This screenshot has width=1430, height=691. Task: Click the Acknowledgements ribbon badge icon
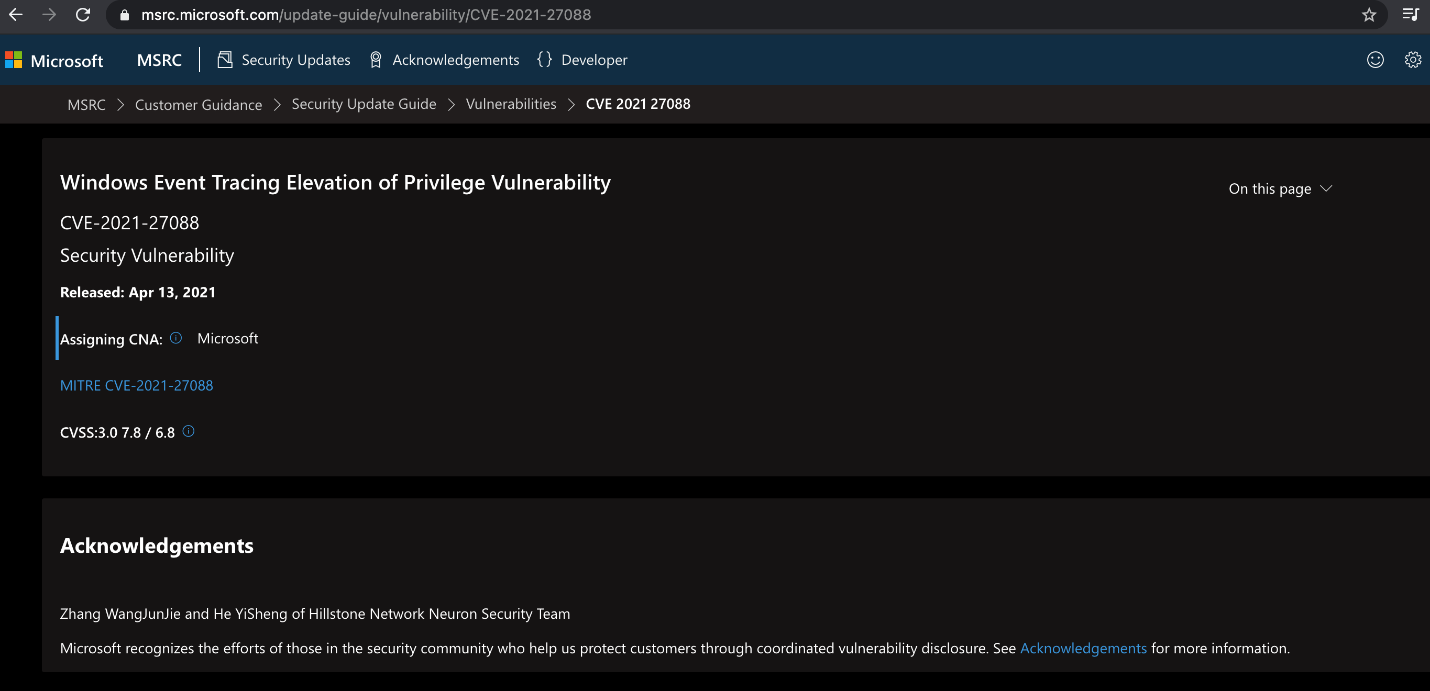(x=376, y=60)
